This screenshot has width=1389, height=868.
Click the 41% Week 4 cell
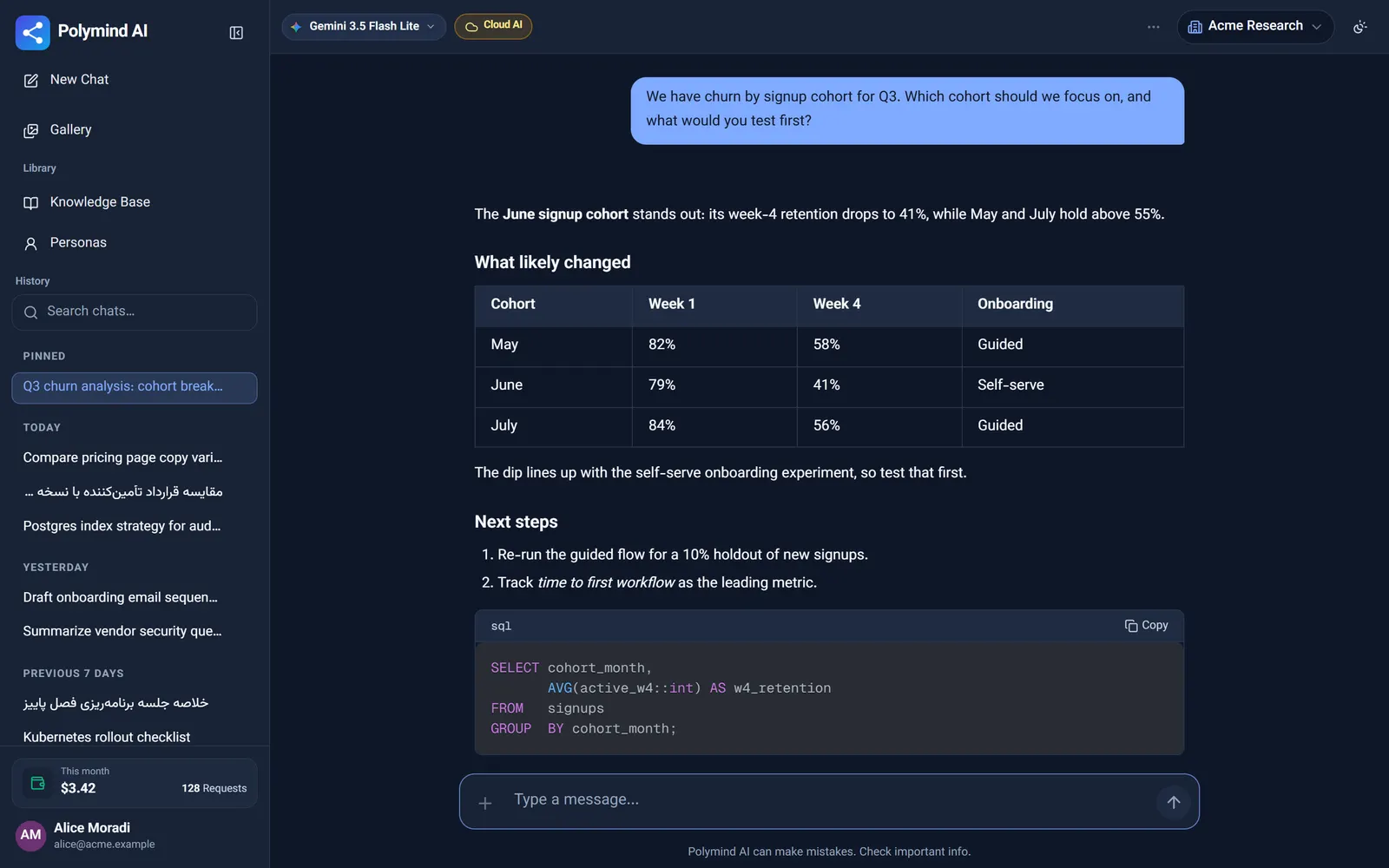(879, 385)
